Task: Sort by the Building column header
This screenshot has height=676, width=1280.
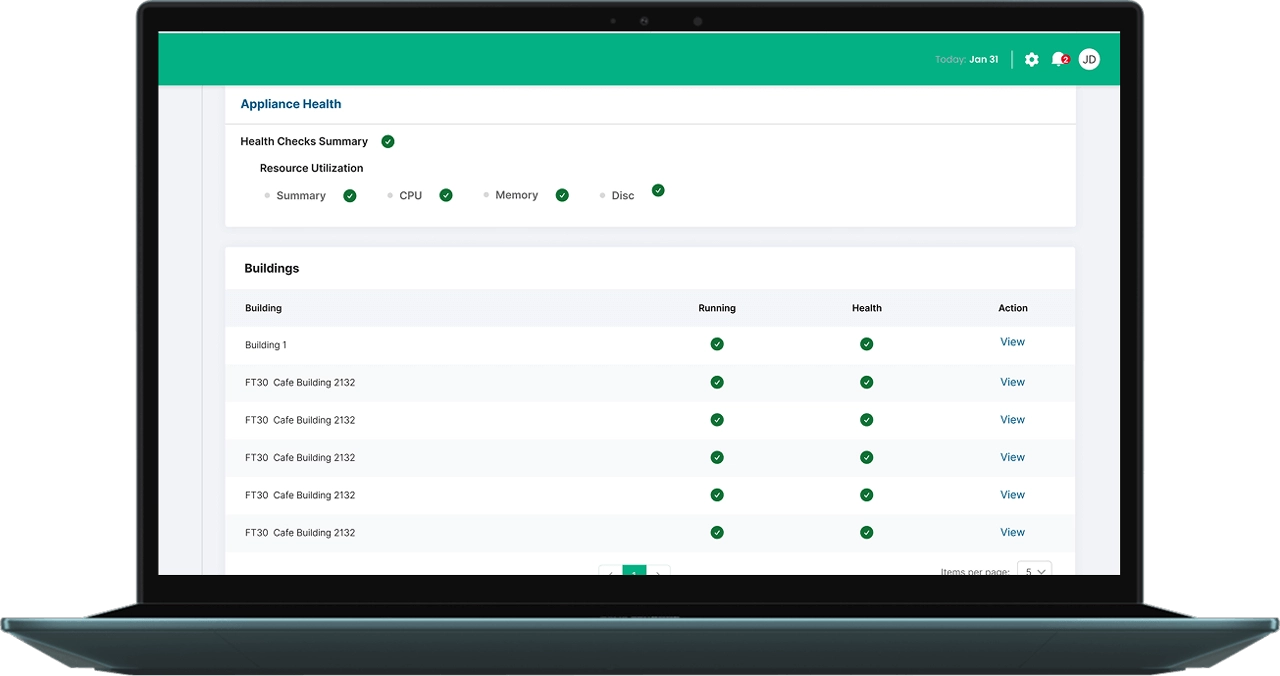Action: 264,308
